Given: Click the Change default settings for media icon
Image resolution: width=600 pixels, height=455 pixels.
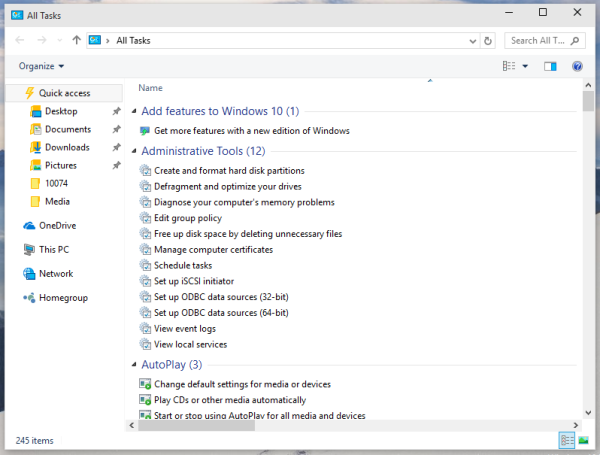Looking at the screenshot, I should click(145, 384).
